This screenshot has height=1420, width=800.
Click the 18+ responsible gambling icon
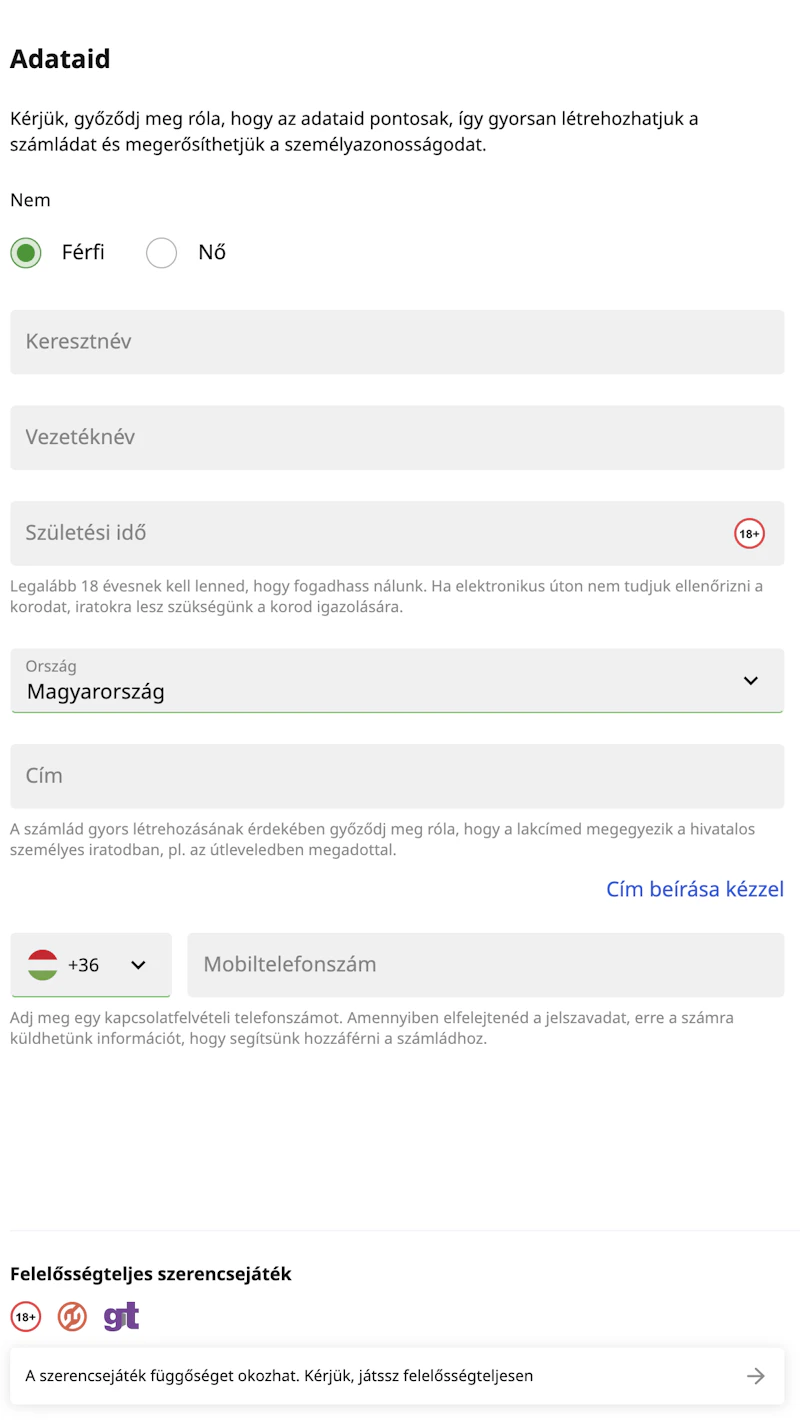coord(26,1317)
